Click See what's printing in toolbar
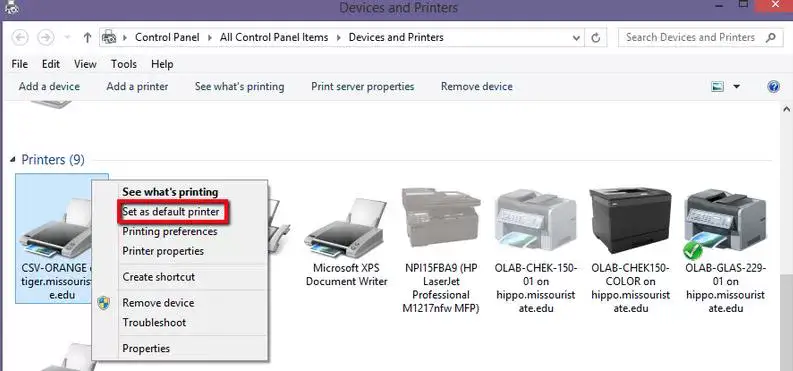The height and width of the screenshot is (371, 793). (239, 86)
